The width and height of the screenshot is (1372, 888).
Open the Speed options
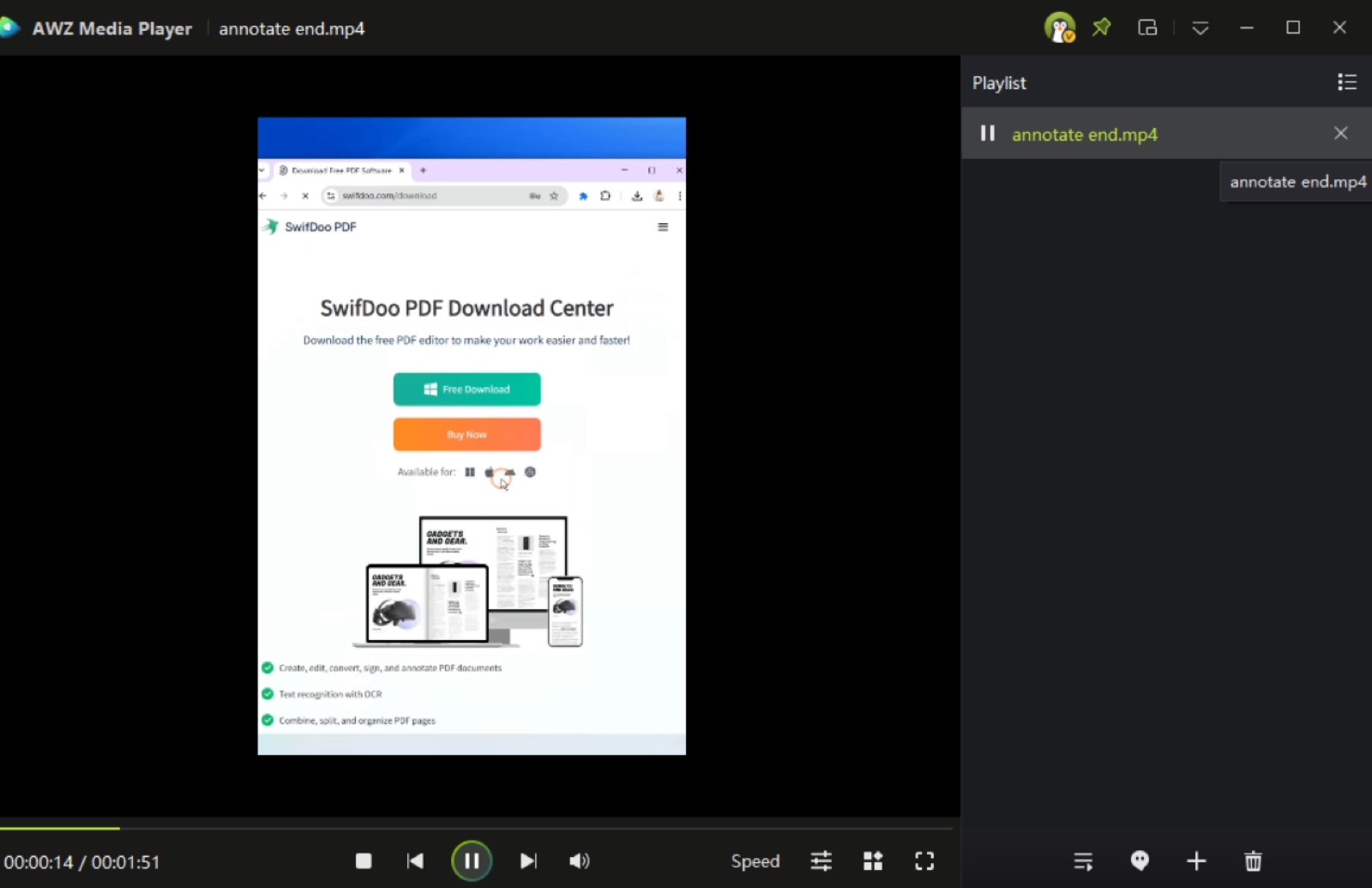coord(755,861)
